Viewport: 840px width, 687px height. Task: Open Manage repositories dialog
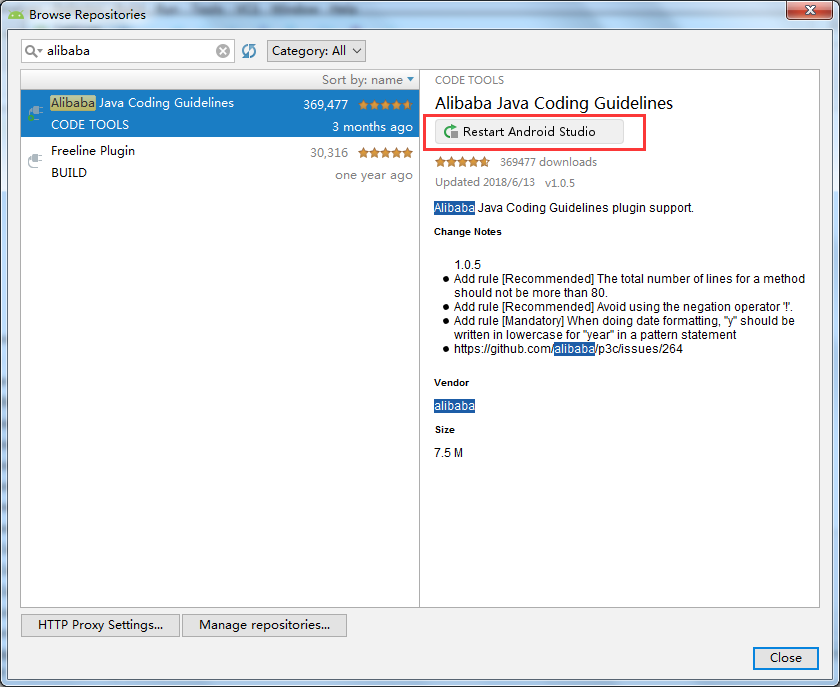[265, 625]
